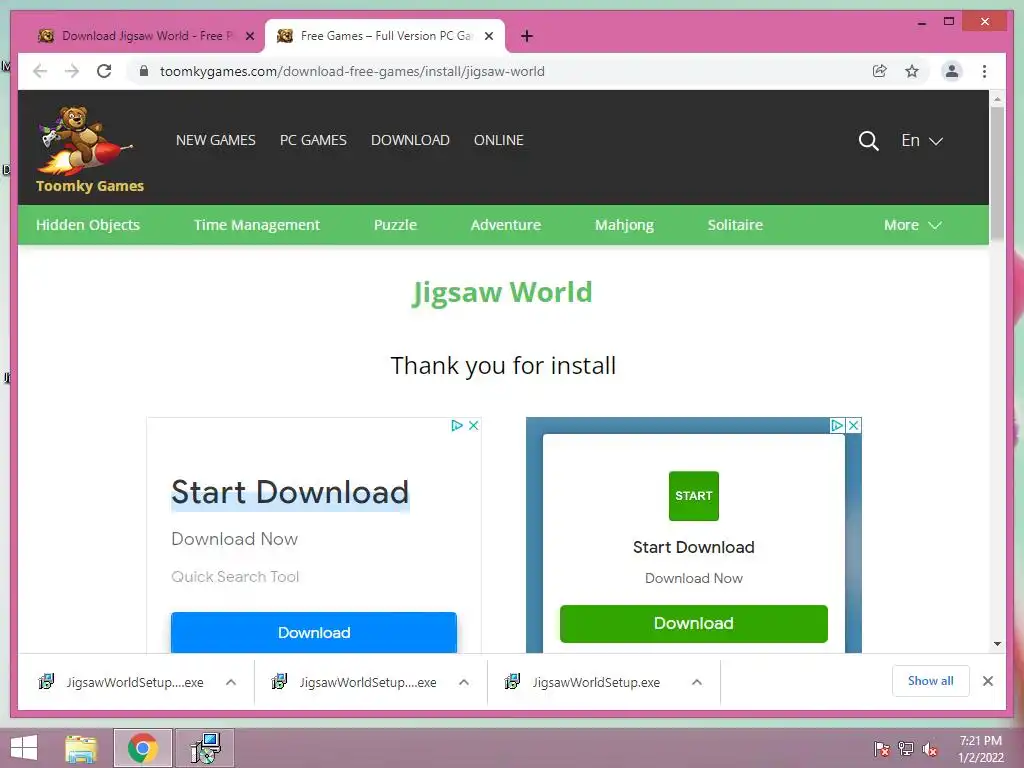The image size is (1024, 768).
Task: Click the Toomky Games bear logo
Action: pyautogui.click(x=89, y=149)
